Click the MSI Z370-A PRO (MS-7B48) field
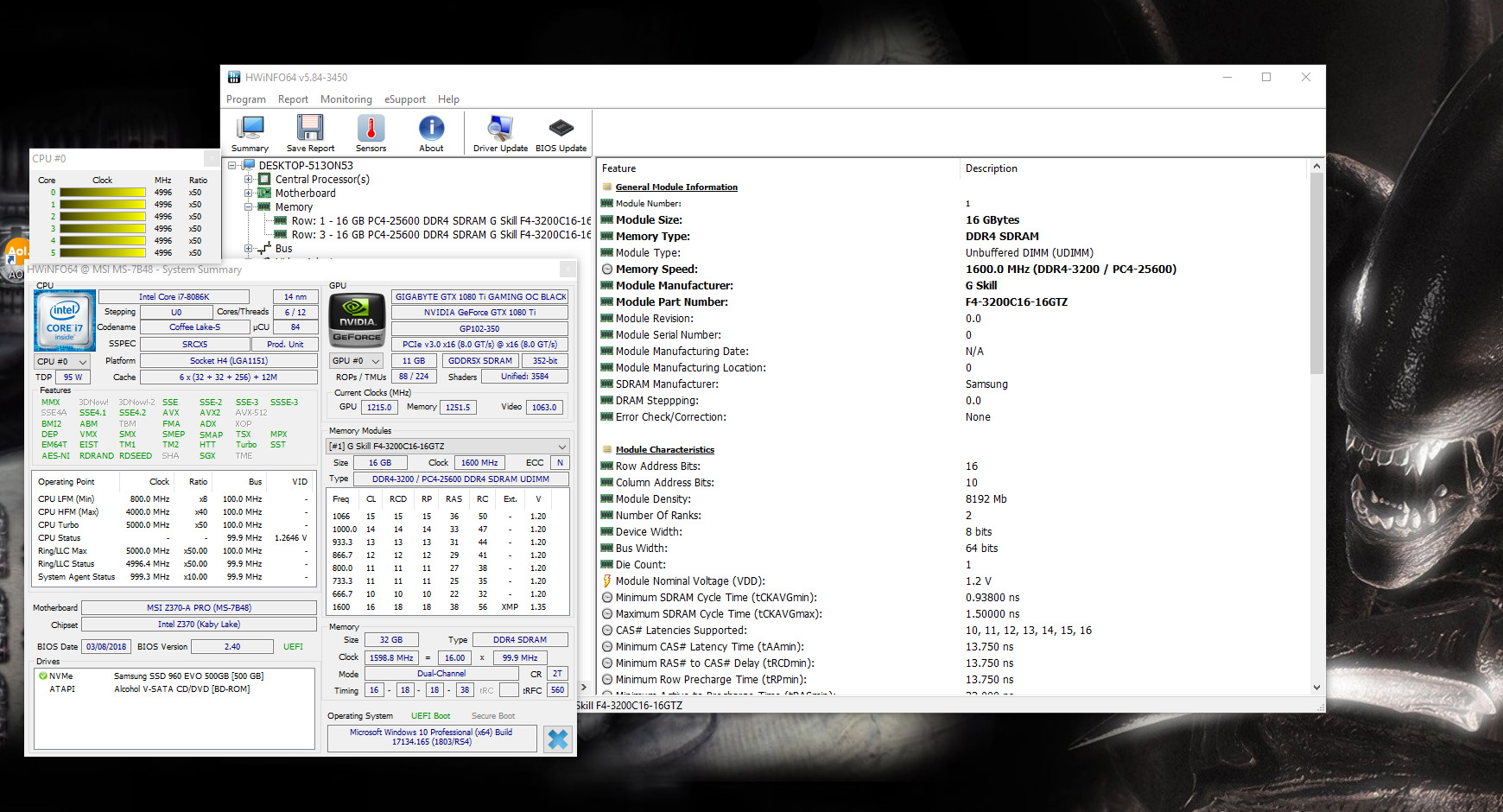 199,607
